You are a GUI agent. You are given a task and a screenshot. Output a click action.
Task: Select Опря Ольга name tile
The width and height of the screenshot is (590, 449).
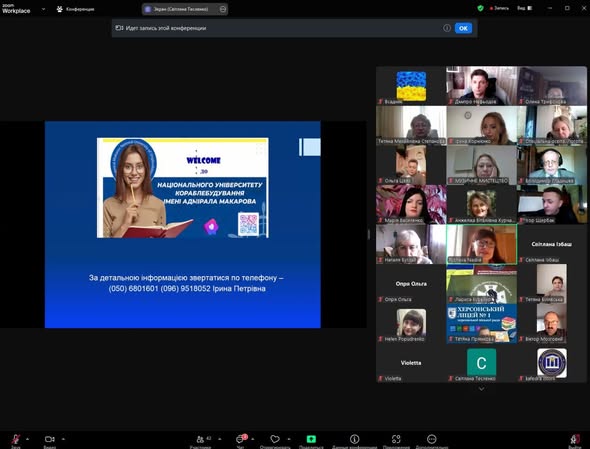[x=411, y=284]
